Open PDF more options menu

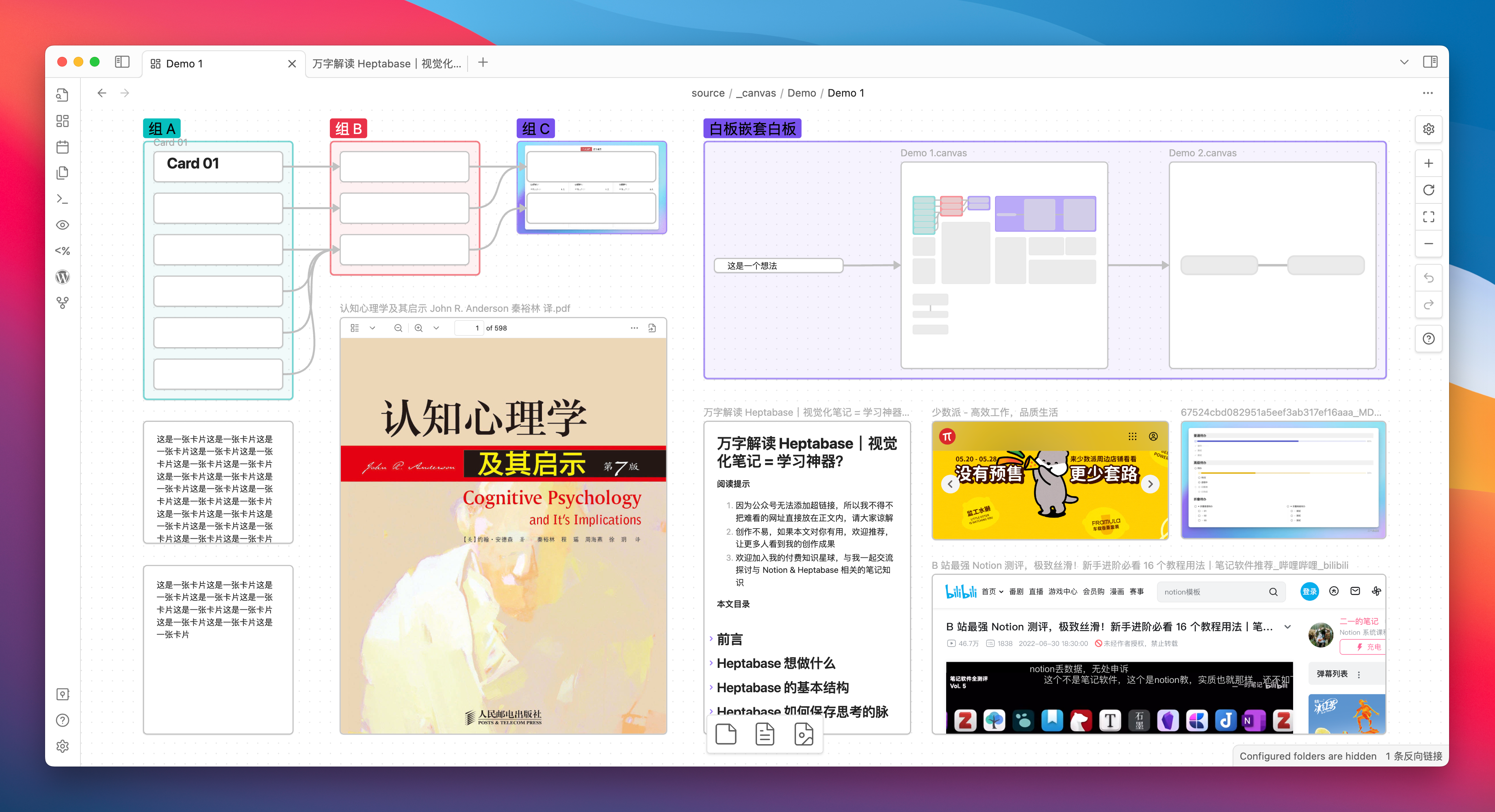[x=634, y=328]
